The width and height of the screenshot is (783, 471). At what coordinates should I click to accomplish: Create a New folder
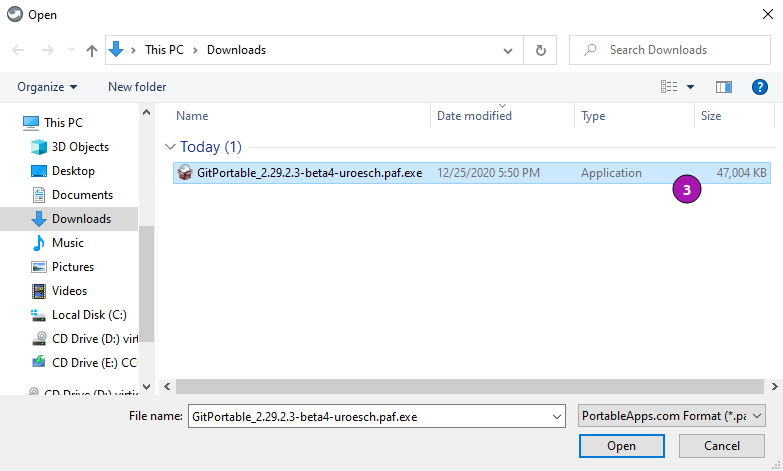coord(137,87)
